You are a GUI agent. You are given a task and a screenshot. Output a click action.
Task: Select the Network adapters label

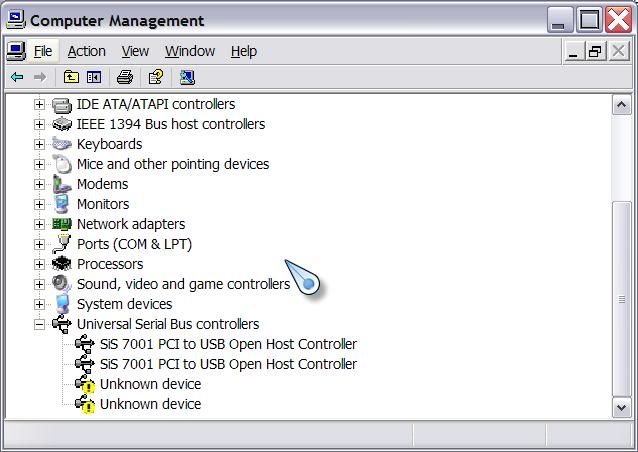point(131,224)
